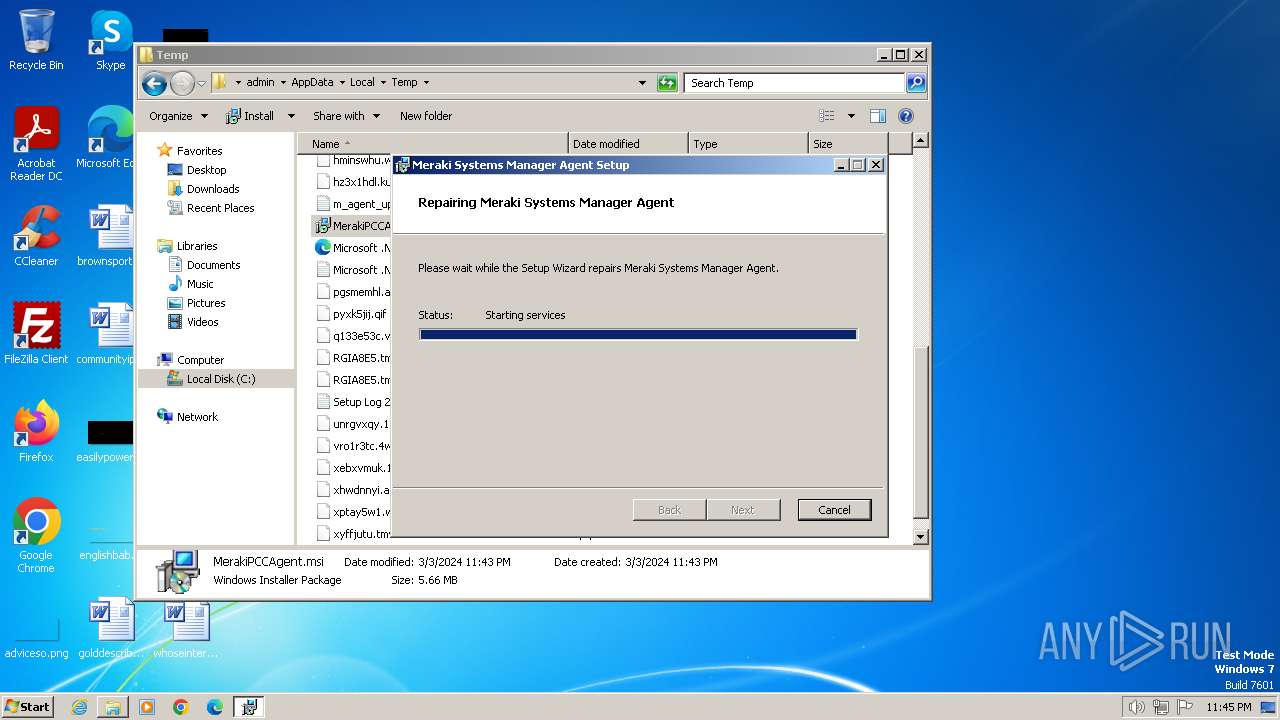The width and height of the screenshot is (1280, 720).
Task: Expand the address bar history dropdown
Action: pos(642,83)
